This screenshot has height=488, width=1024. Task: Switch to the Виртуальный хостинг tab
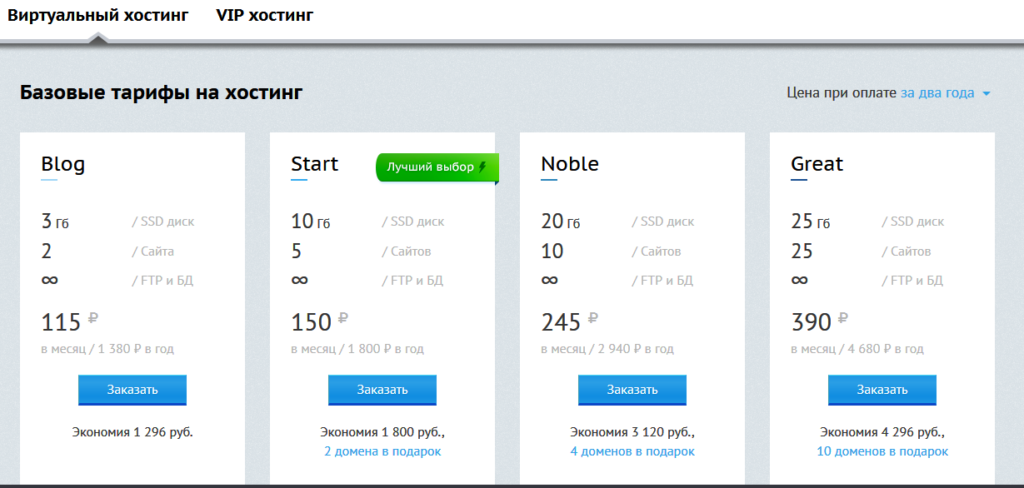98,16
